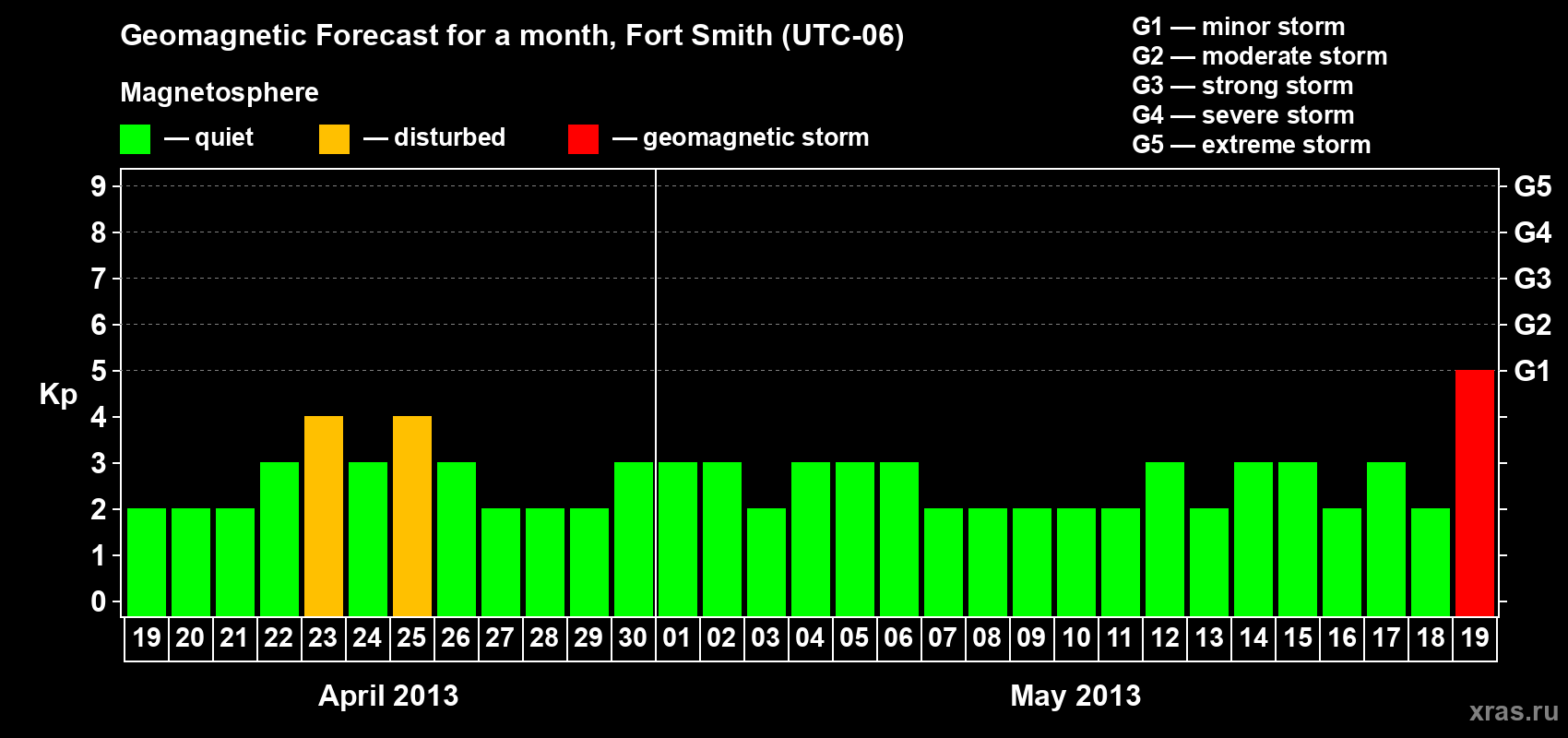Click date label 25 in April
Screen dimensions: 1568x738
pos(411,638)
